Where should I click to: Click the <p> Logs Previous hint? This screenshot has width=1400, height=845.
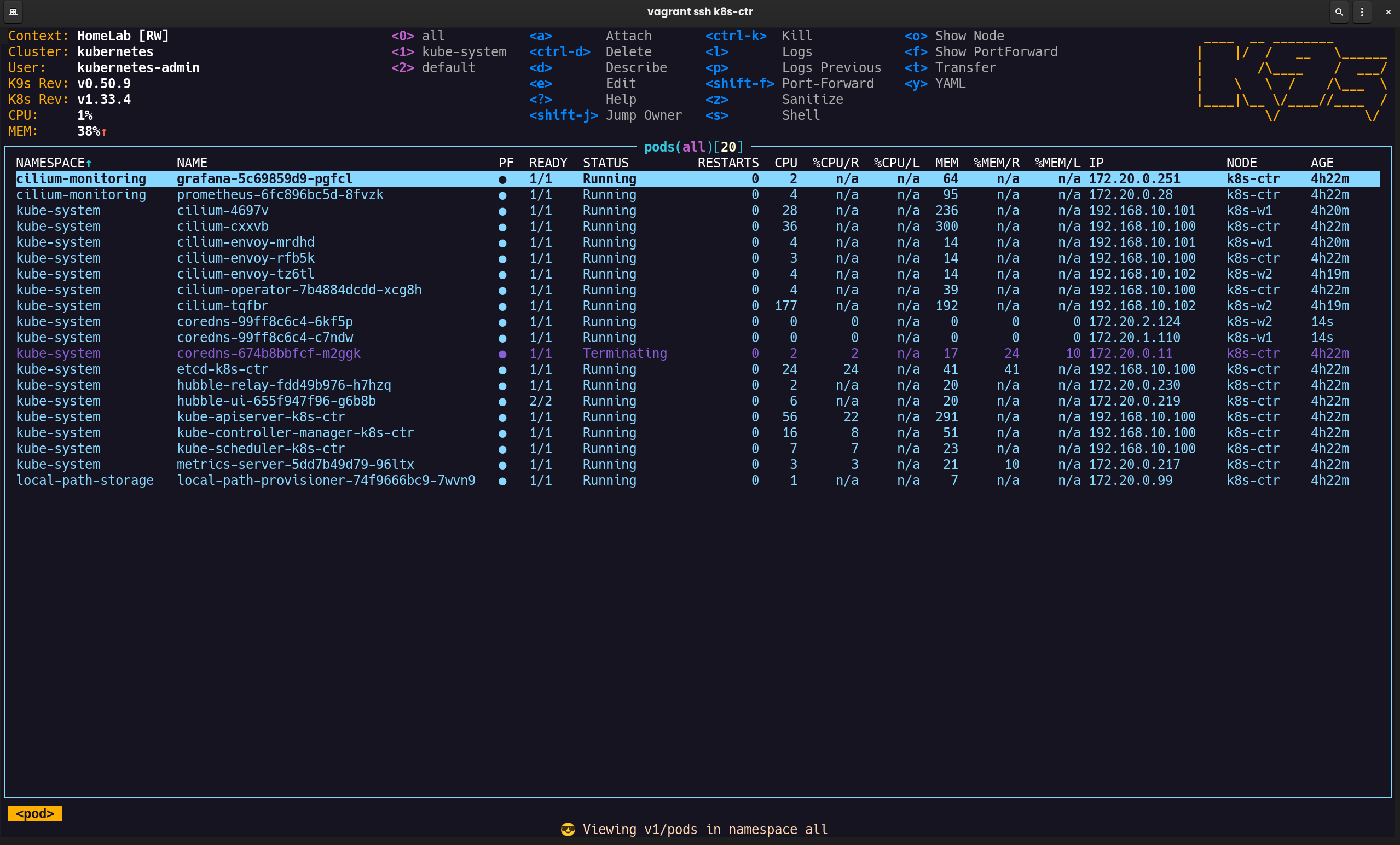793,68
